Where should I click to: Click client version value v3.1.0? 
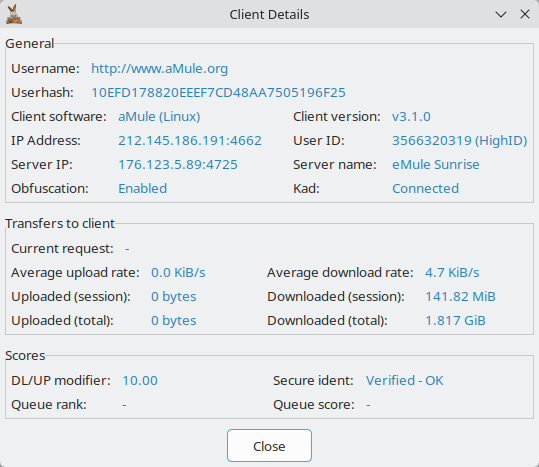point(411,116)
